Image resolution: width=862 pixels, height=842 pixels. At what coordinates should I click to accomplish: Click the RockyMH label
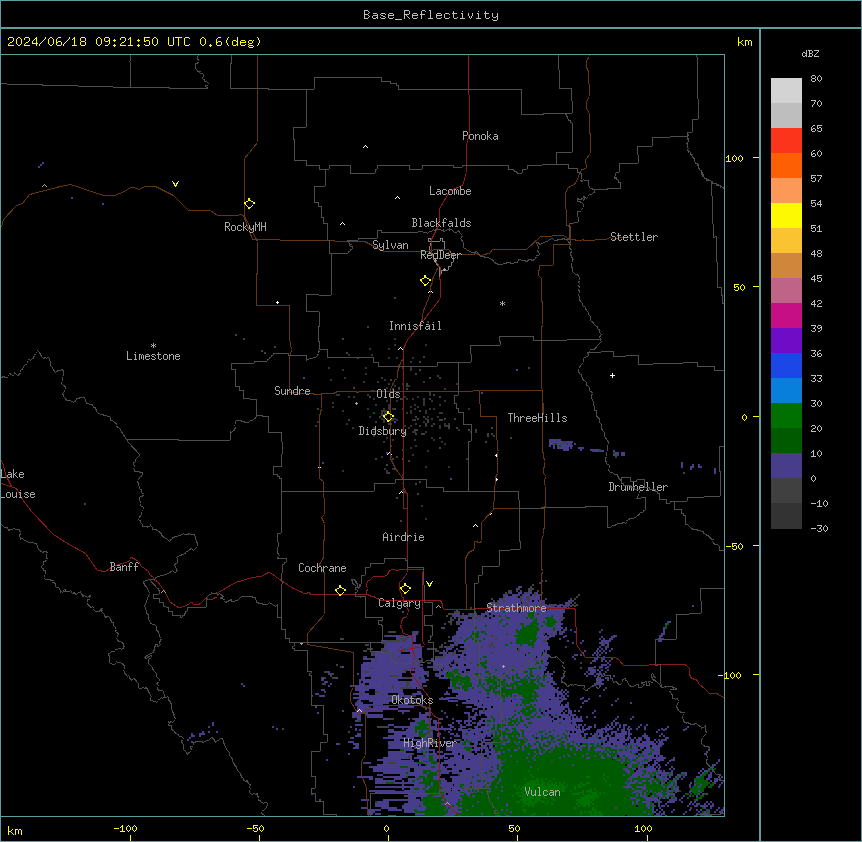[x=245, y=227]
